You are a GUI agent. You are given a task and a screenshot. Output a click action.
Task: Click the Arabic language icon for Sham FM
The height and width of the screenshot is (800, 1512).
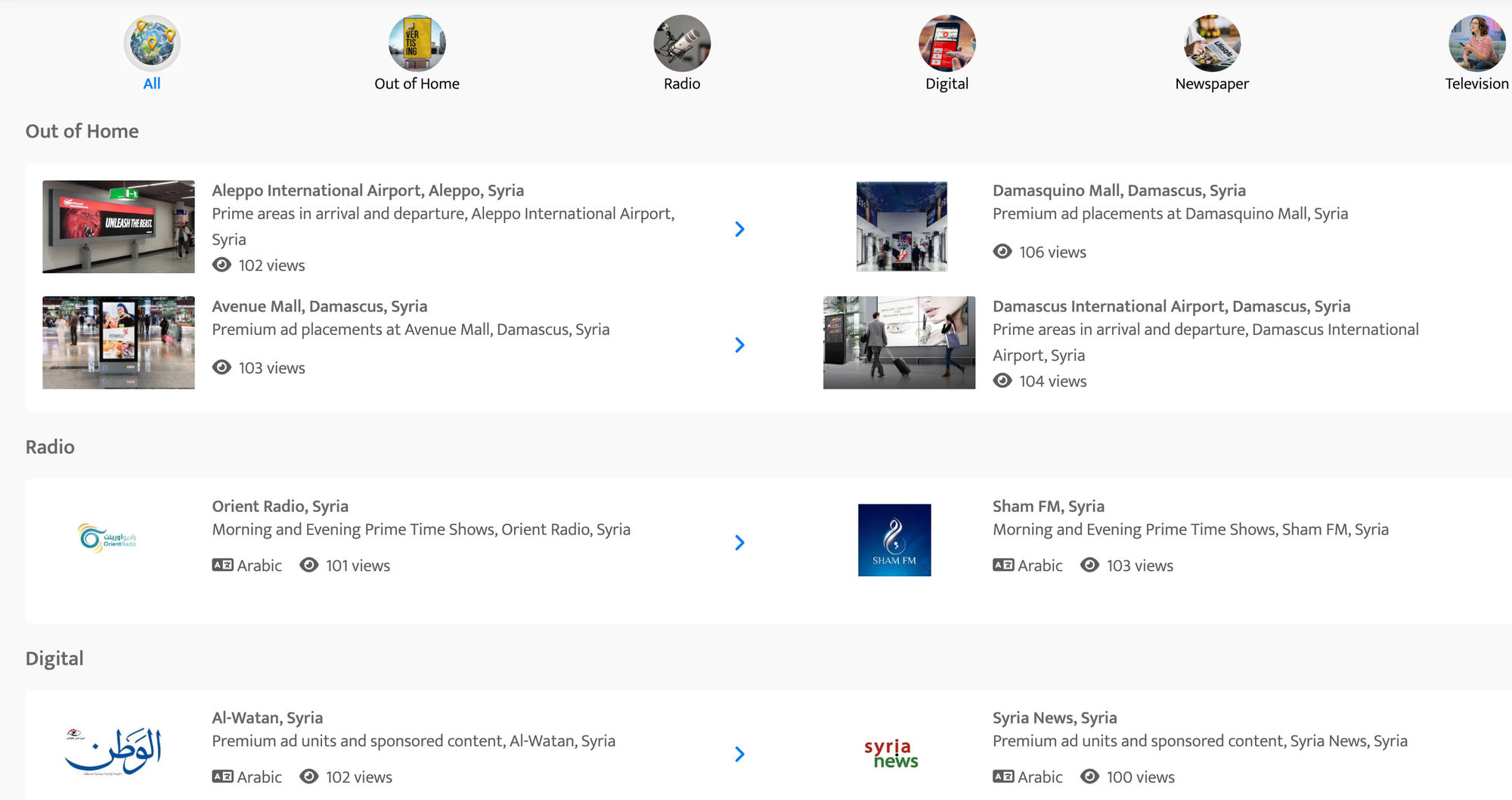point(1003,565)
